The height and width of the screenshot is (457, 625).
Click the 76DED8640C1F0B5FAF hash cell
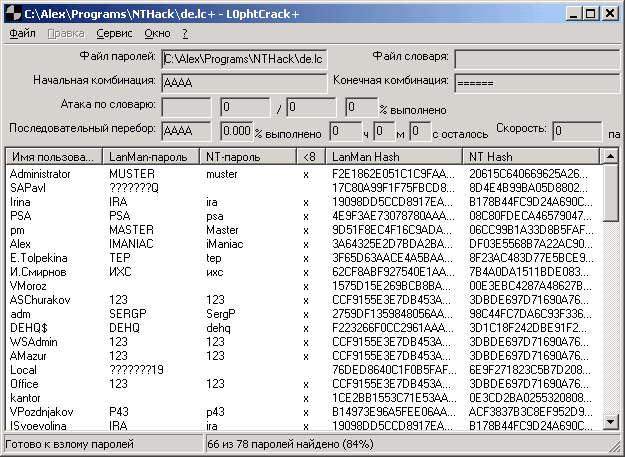click(x=394, y=370)
